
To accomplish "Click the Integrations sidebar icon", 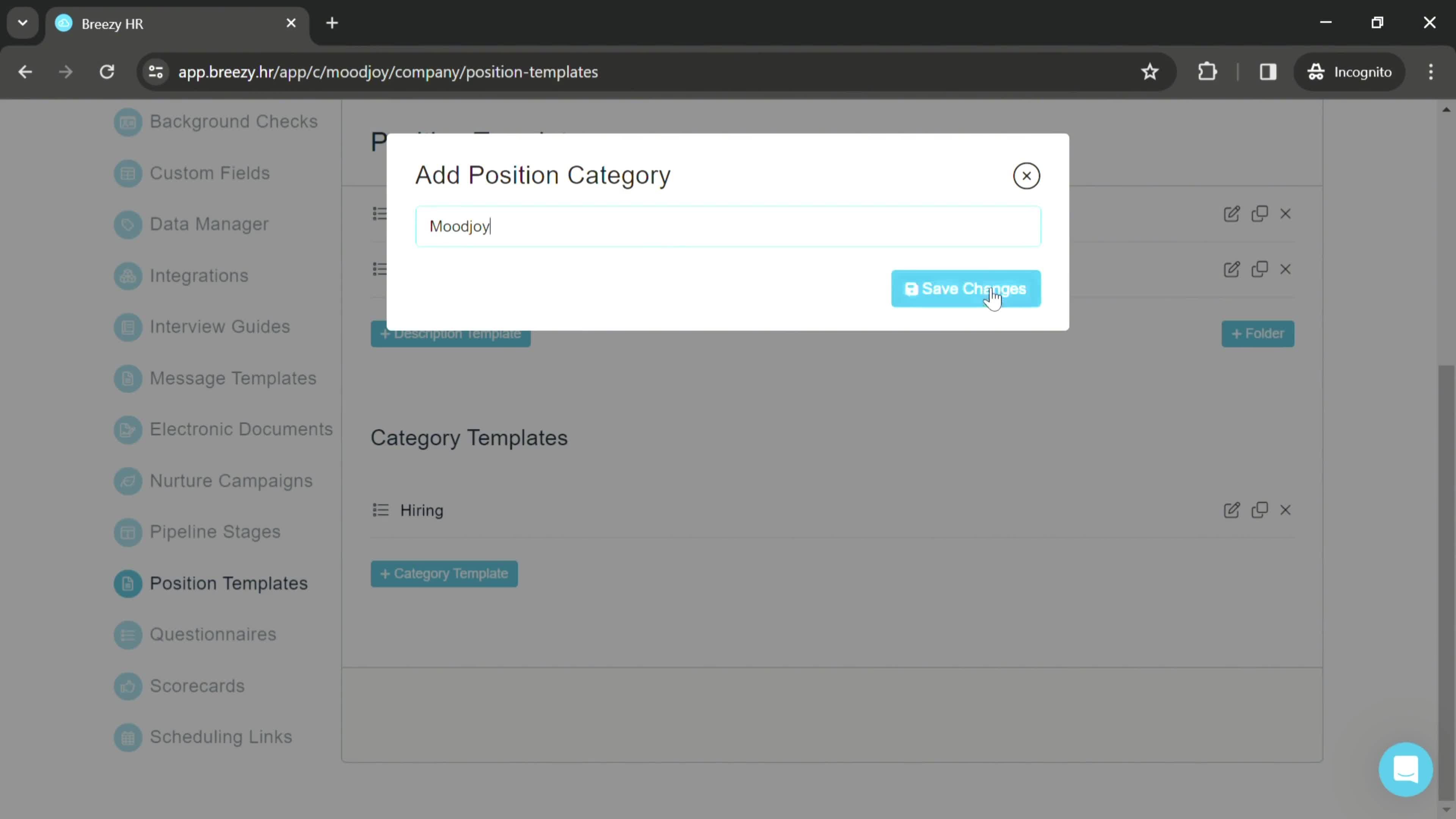I will point(128,275).
